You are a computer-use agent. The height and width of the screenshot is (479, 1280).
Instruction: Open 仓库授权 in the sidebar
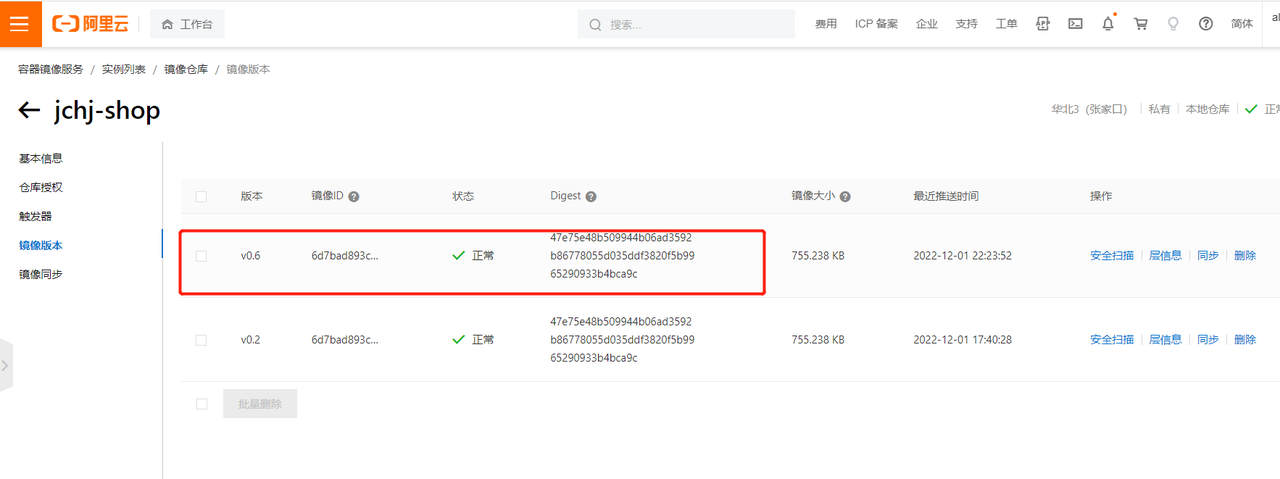[x=41, y=187]
